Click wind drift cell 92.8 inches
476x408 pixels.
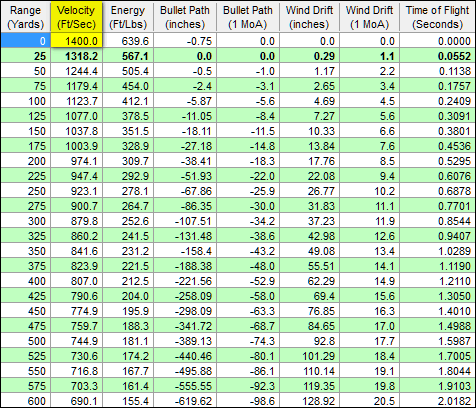coord(309,341)
